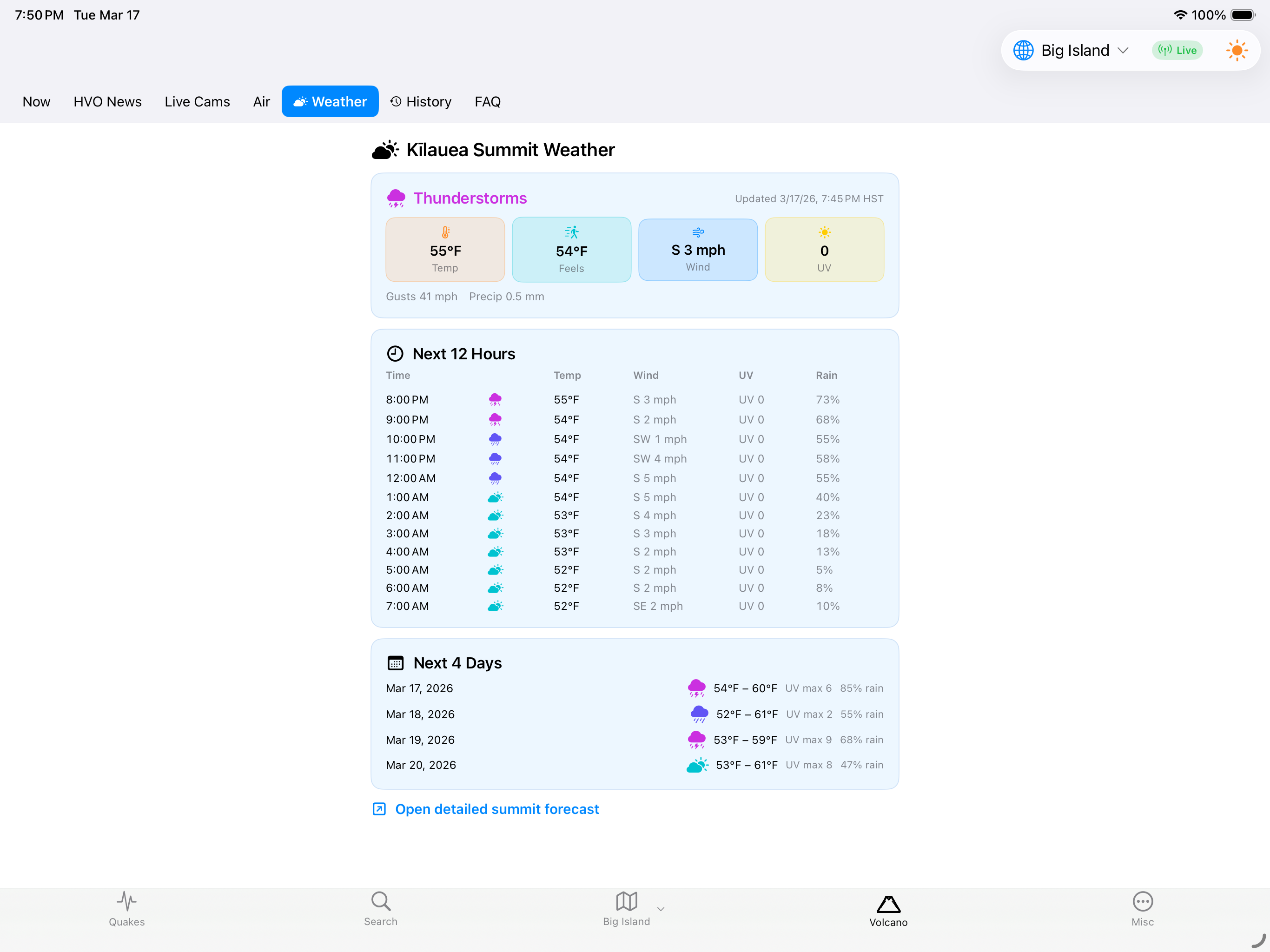Select the Weather tab

pos(330,102)
